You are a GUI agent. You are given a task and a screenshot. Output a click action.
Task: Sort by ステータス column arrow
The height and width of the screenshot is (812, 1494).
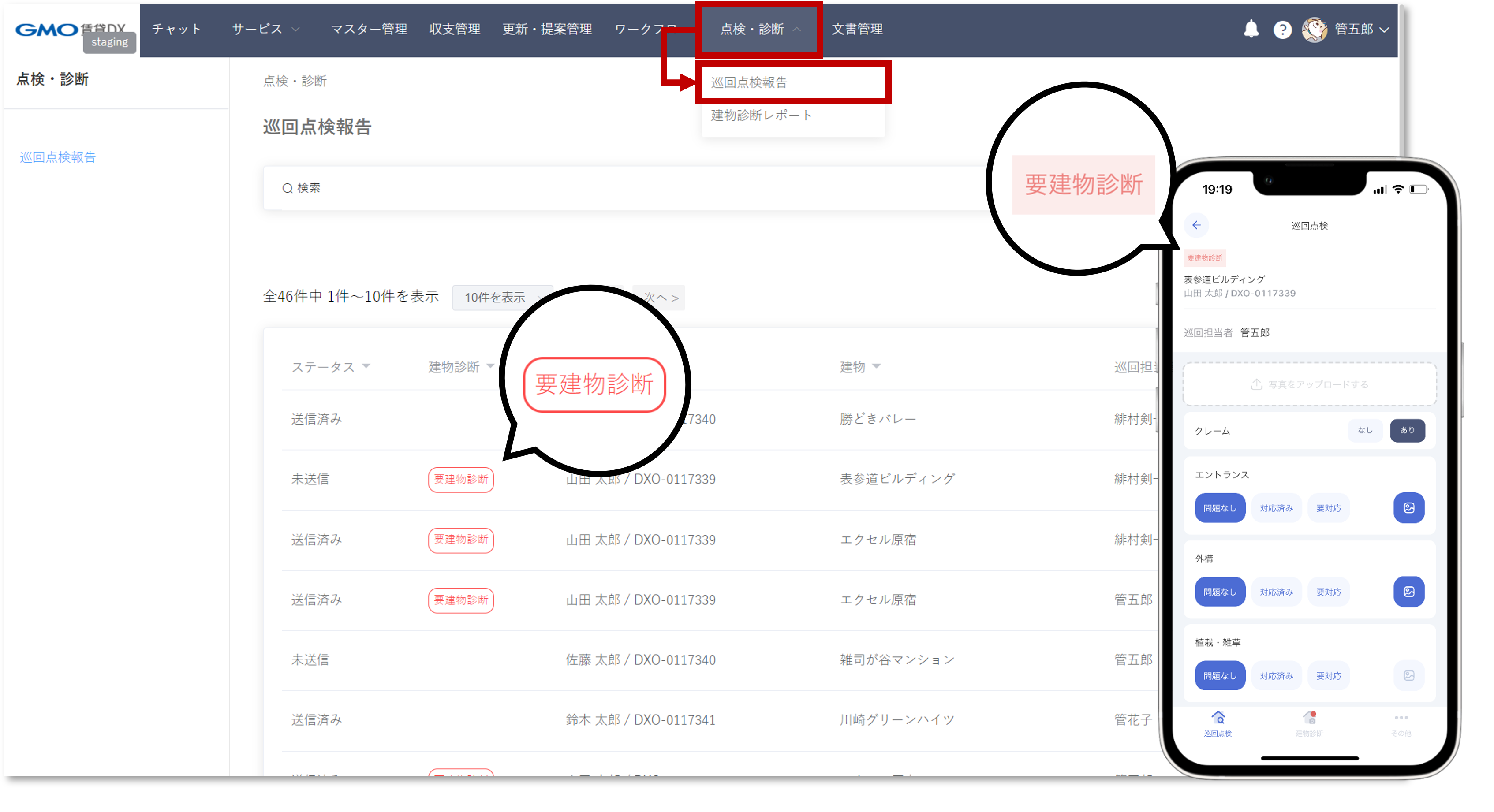coord(366,366)
